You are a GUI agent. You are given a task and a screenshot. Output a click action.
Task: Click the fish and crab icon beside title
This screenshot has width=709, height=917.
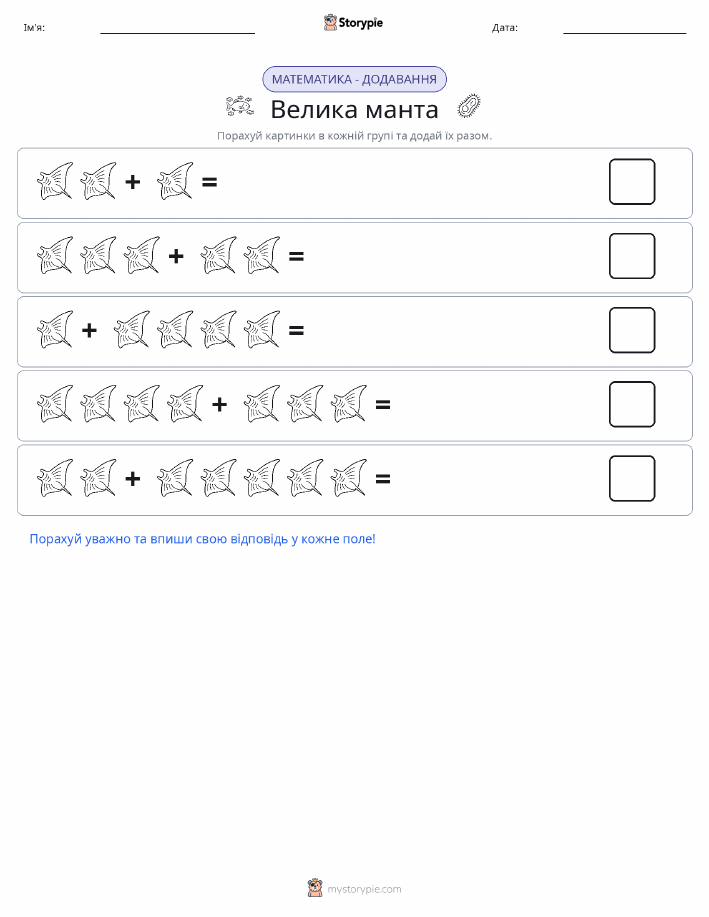(240, 106)
